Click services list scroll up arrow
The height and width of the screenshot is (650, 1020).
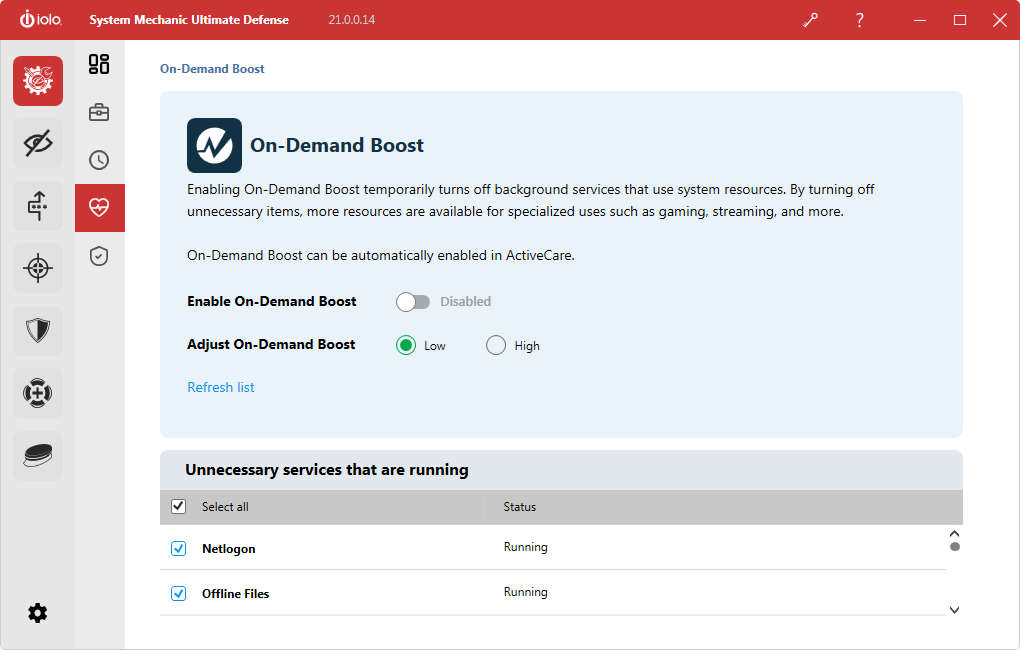[x=954, y=534]
